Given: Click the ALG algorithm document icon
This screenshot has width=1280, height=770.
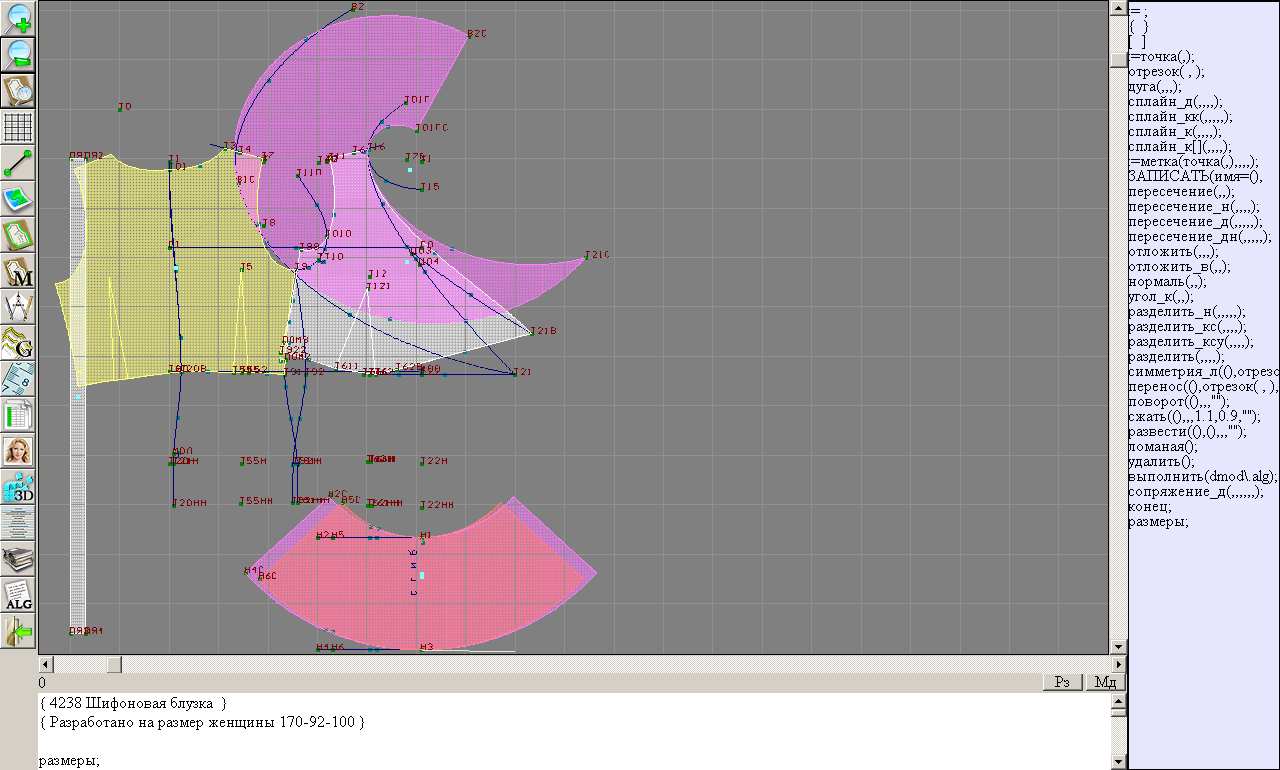Looking at the screenshot, I should 19,595.
